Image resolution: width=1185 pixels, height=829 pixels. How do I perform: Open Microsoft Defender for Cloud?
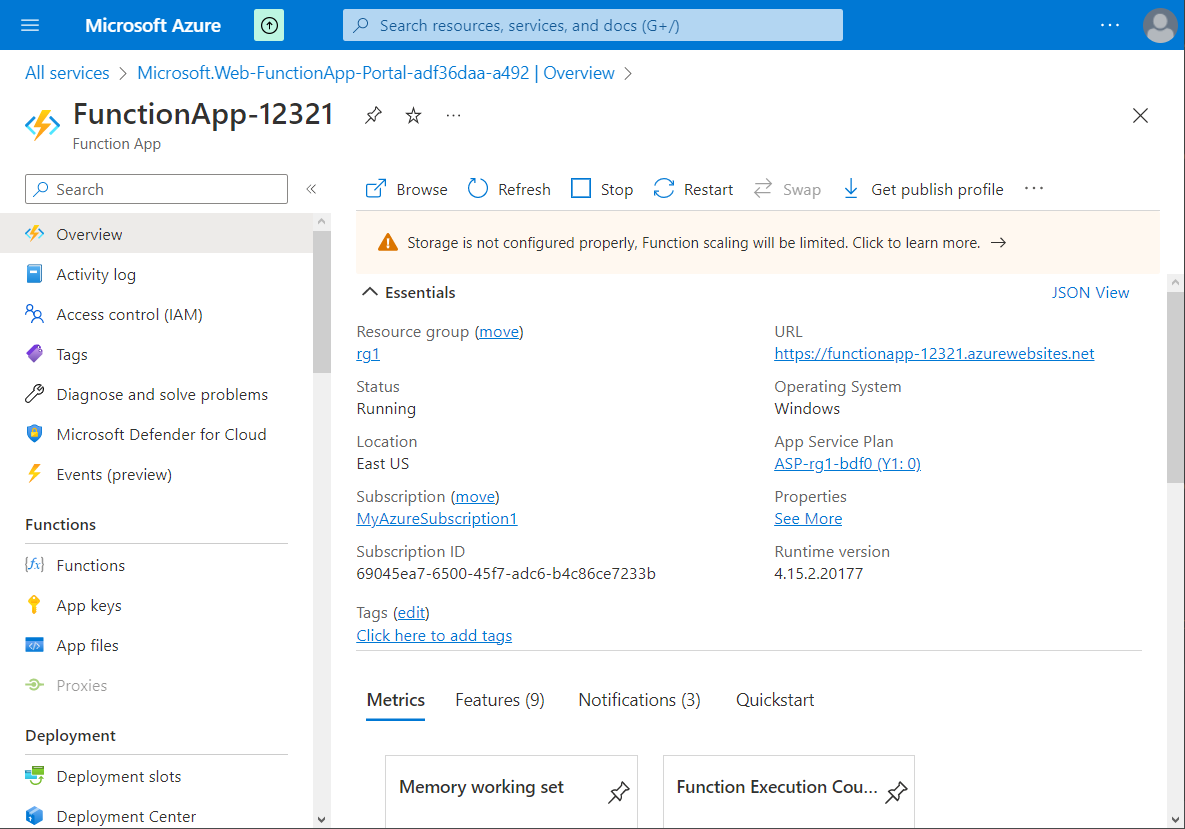pyautogui.click(x=156, y=435)
